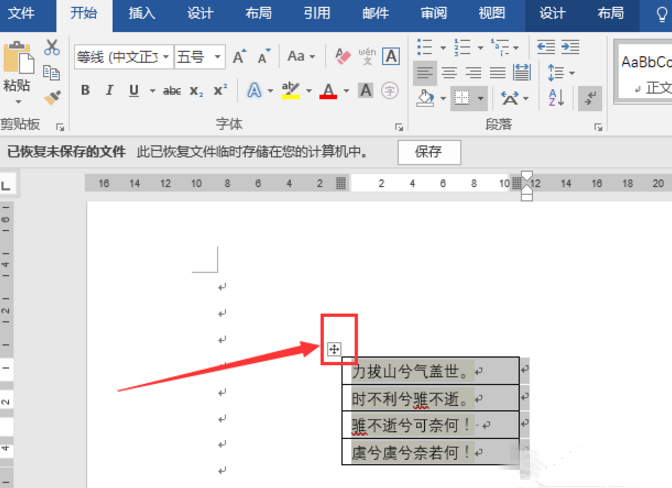Decrease paragraph indent
This screenshot has height=488, width=672.
(x=546, y=47)
